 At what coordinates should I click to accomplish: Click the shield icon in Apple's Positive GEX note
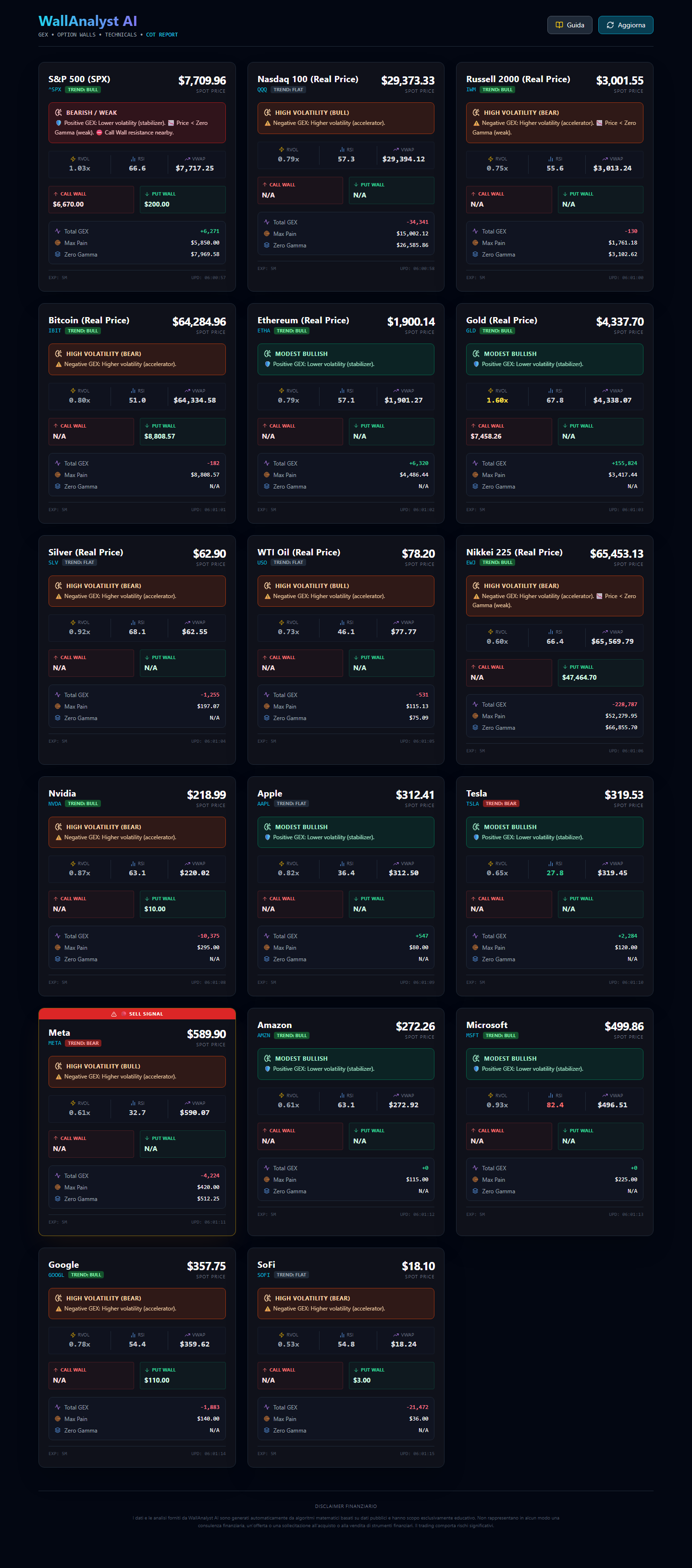pyautogui.click(x=267, y=838)
